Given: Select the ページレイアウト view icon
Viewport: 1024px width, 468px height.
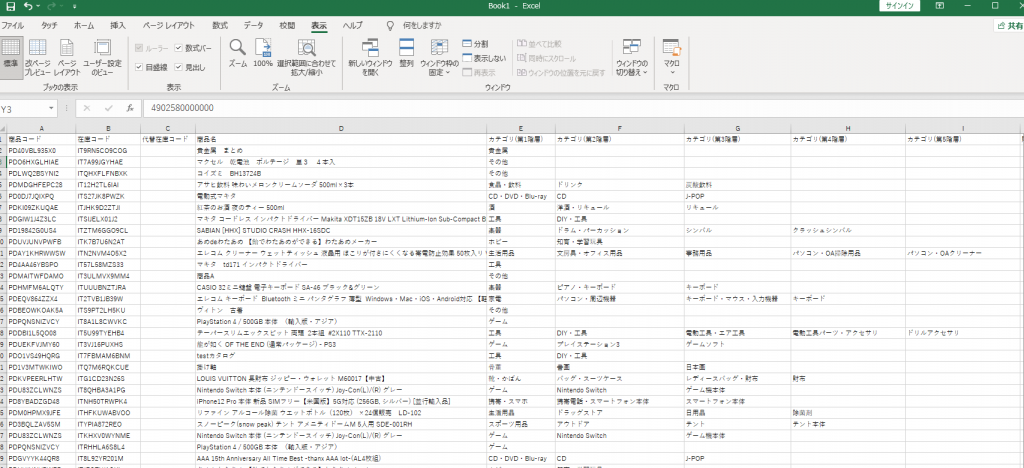Looking at the screenshot, I should point(67,56).
